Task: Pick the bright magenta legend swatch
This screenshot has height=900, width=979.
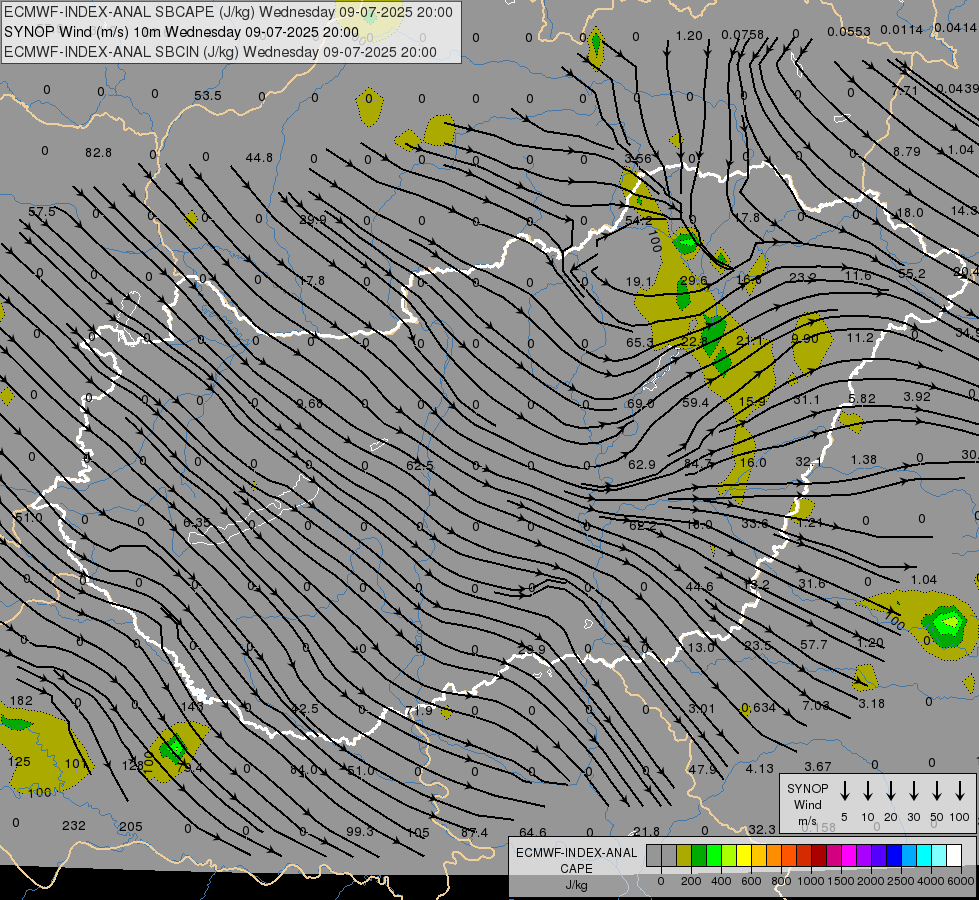Action: (x=849, y=856)
